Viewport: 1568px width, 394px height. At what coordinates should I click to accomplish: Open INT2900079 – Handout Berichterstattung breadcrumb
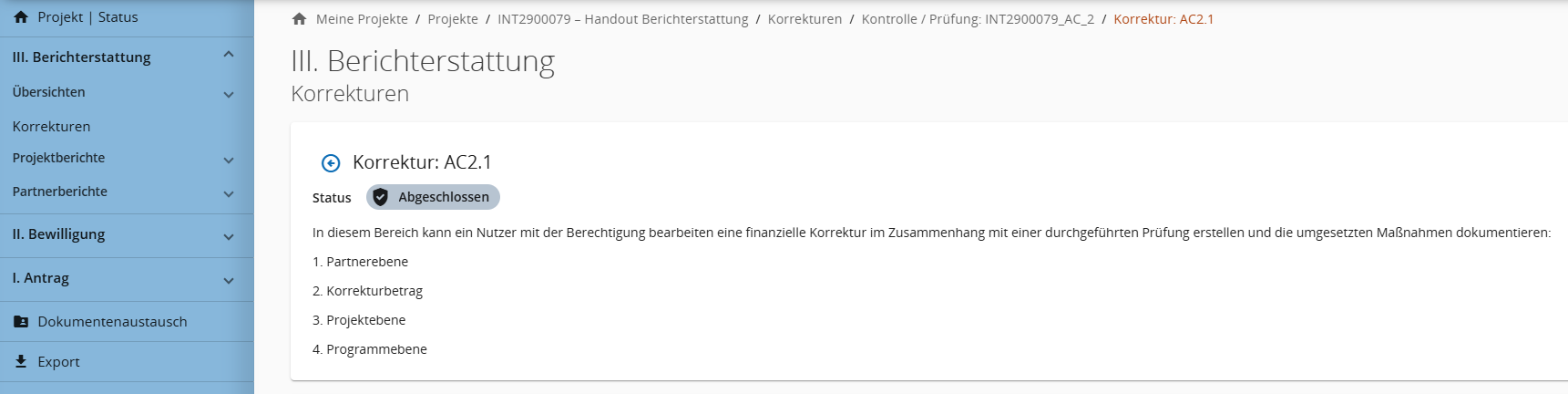click(x=622, y=19)
